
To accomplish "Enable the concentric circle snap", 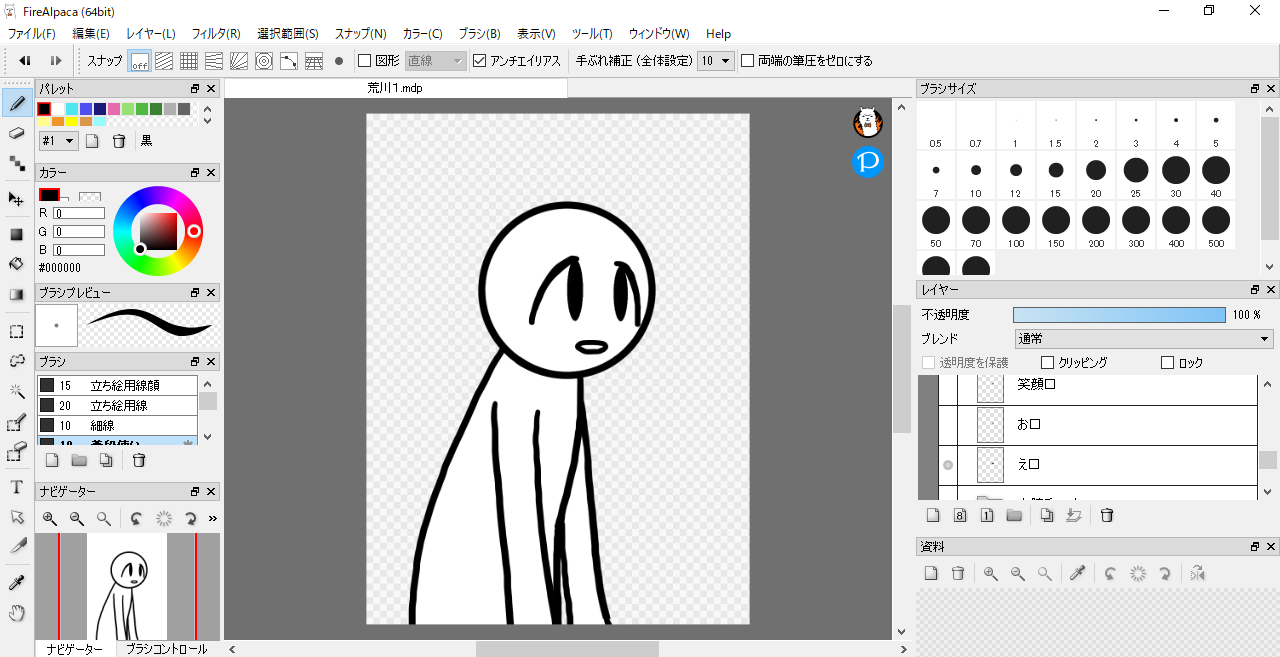I will pos(264,61).
